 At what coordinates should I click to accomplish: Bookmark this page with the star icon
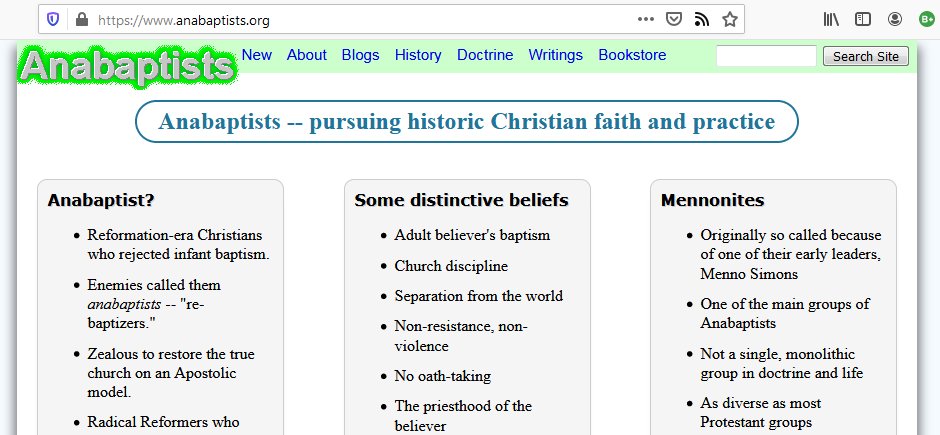pos(730,20)
